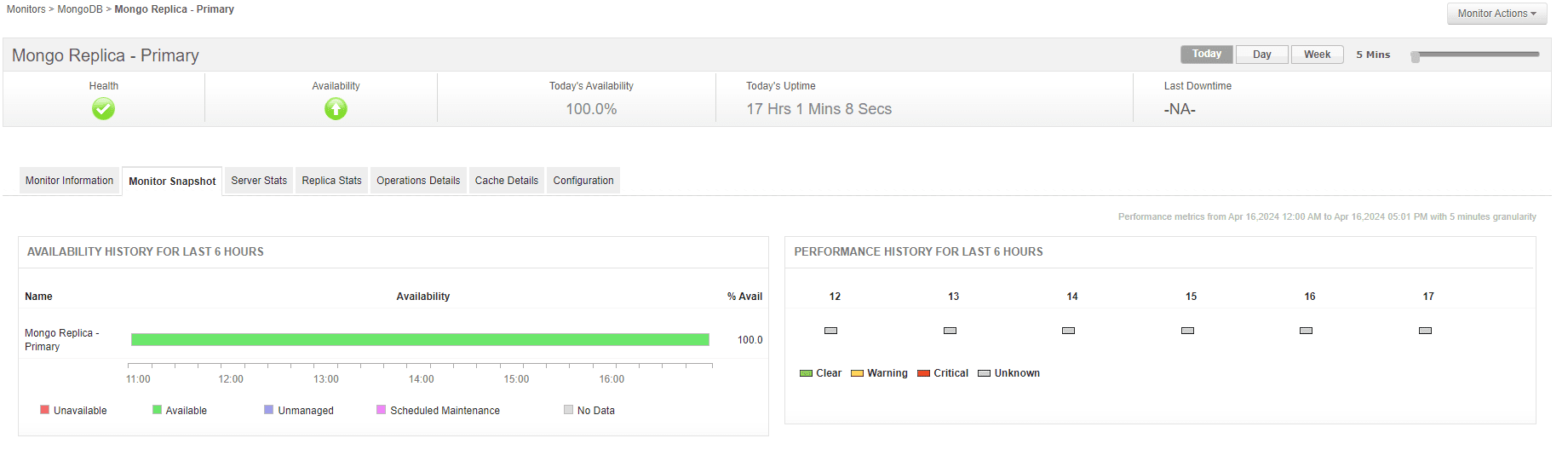Viewport: 1568px width, 467px height.
Task: Click the Critical legend icon
Action: [x=923, y=373]
